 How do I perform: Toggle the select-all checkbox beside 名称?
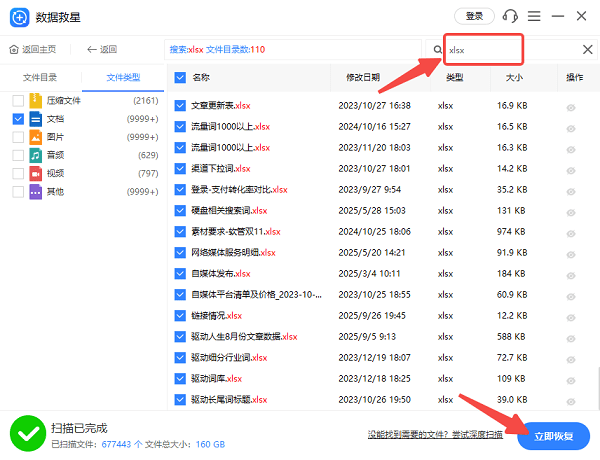point(180,77)
